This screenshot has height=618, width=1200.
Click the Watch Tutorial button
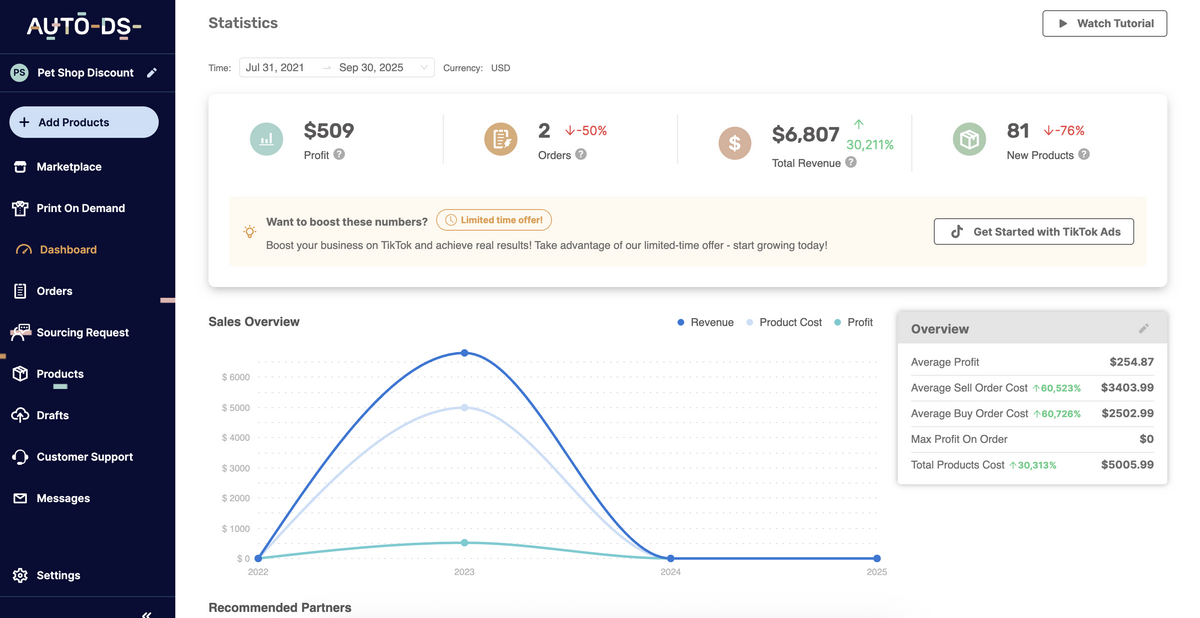coord(1104,23)
